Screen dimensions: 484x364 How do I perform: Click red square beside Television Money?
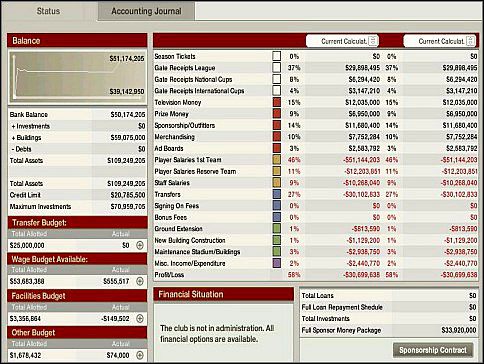point(277,102)
